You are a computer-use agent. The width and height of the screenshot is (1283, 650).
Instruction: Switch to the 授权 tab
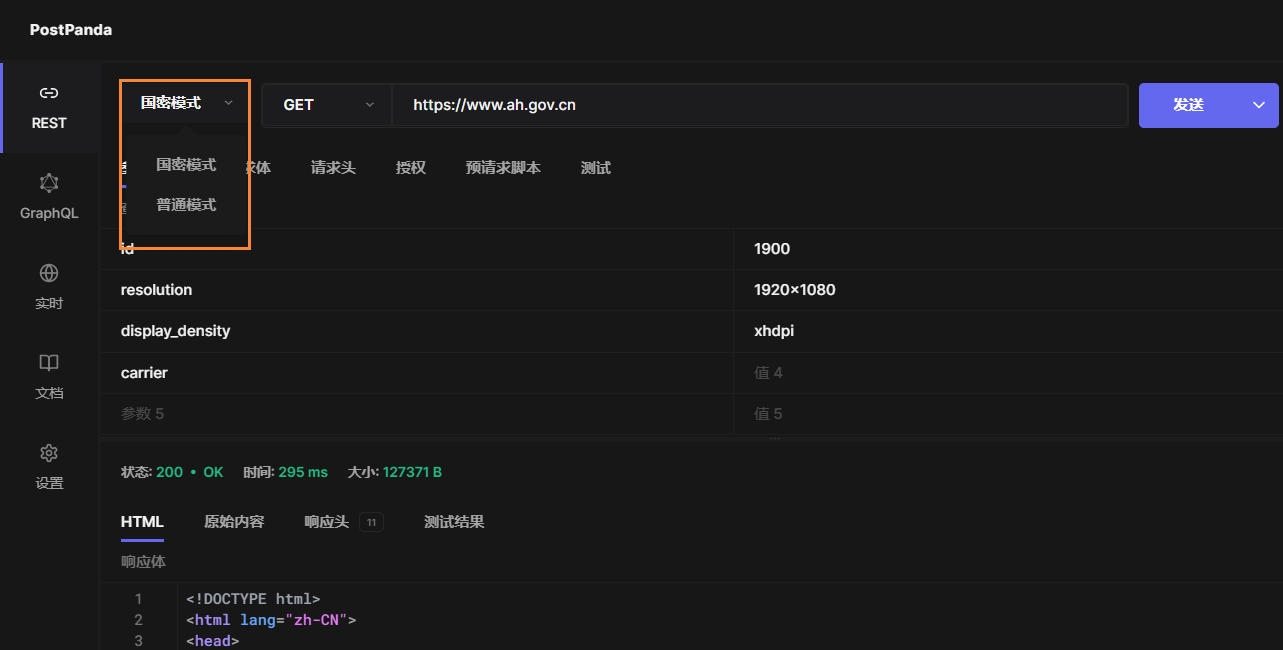click(410, 168)
